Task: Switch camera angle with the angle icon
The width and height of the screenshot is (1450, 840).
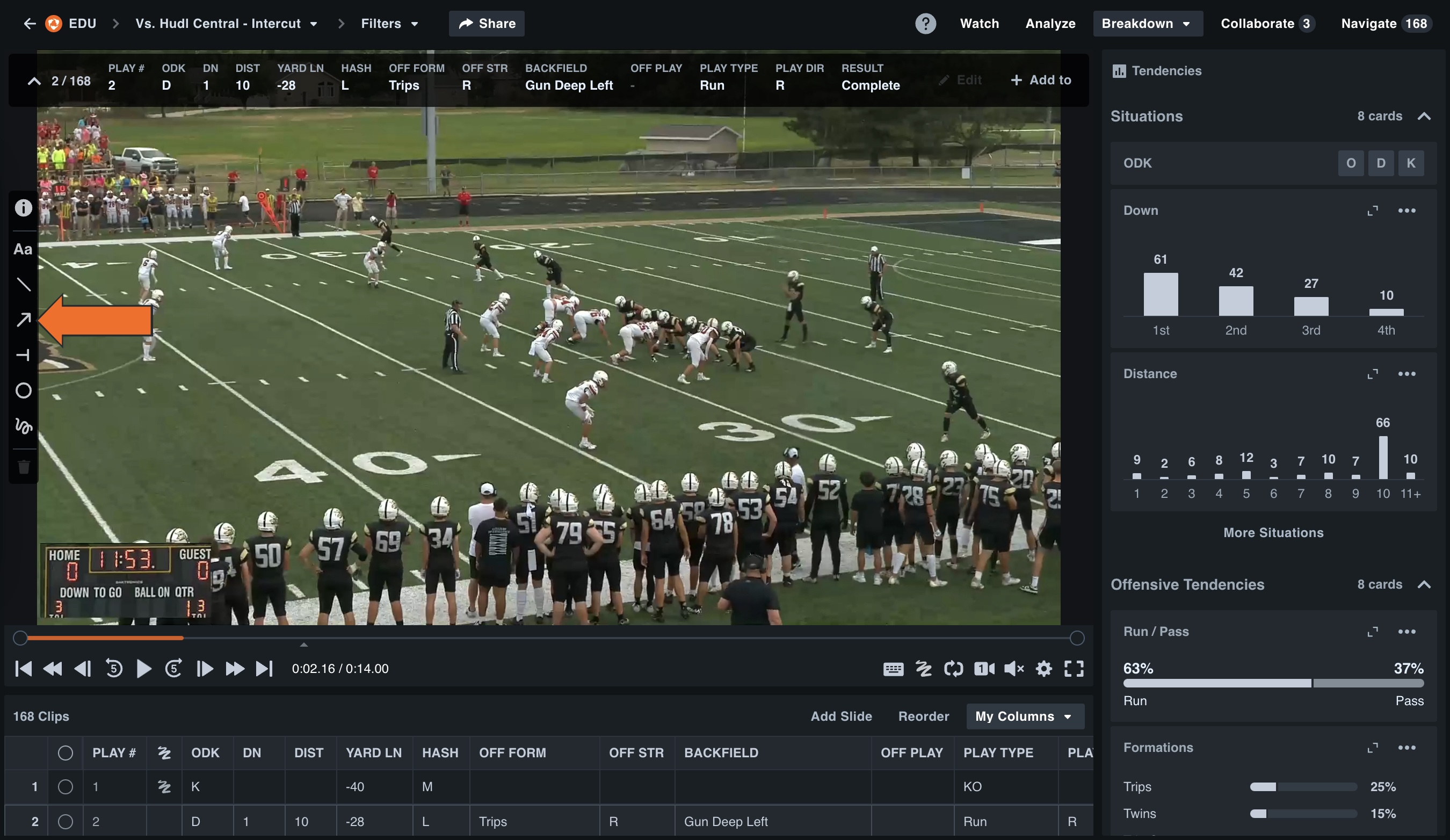Action: (984, 669)
